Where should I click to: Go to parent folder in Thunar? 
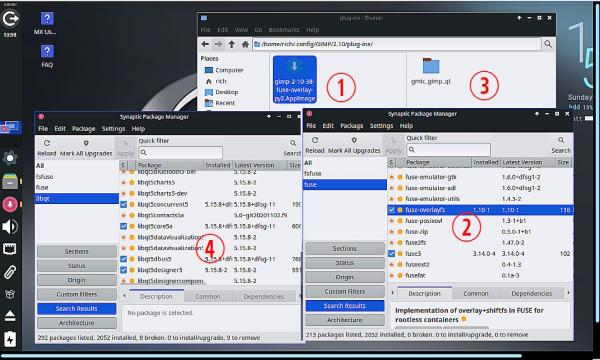232,44
